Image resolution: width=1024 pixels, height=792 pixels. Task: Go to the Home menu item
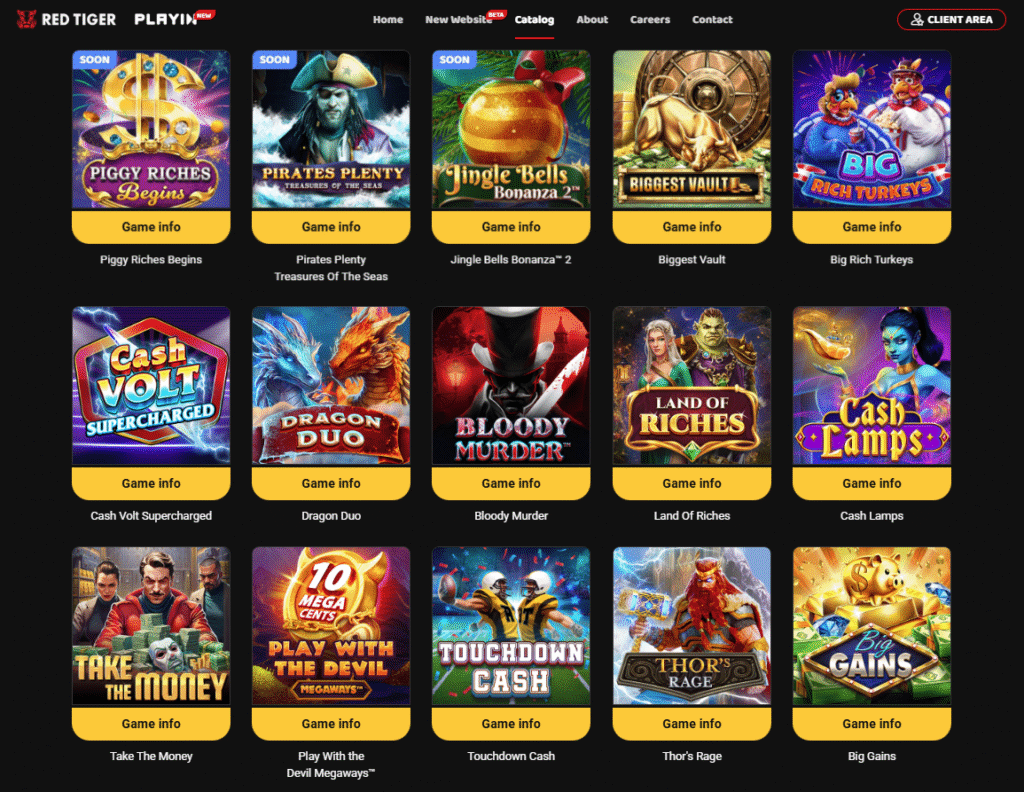point(388,20)
